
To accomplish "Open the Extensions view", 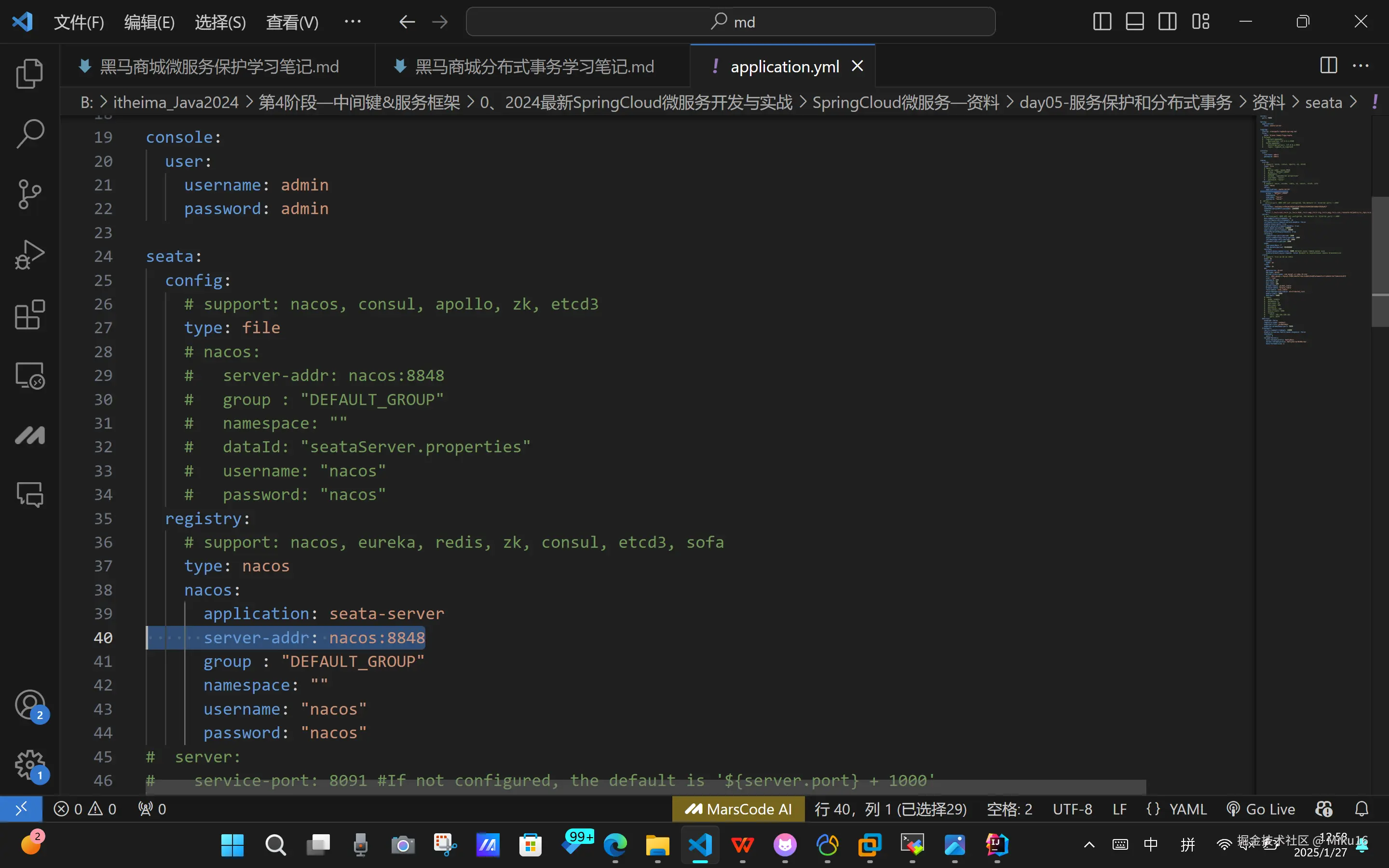I will 29,314.
